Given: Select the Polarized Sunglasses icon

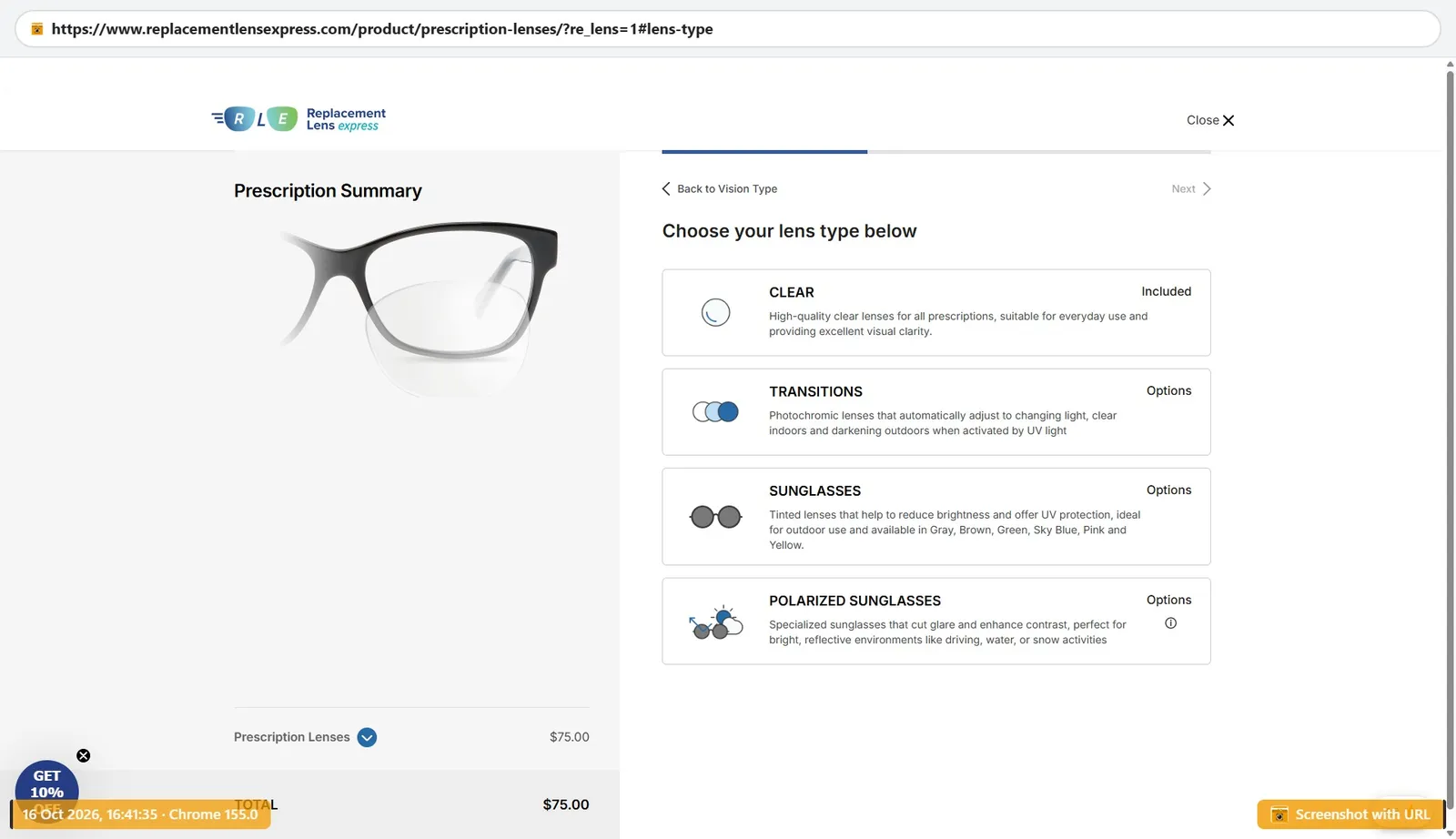Looking at the screenshot, I should pos(715,622).
